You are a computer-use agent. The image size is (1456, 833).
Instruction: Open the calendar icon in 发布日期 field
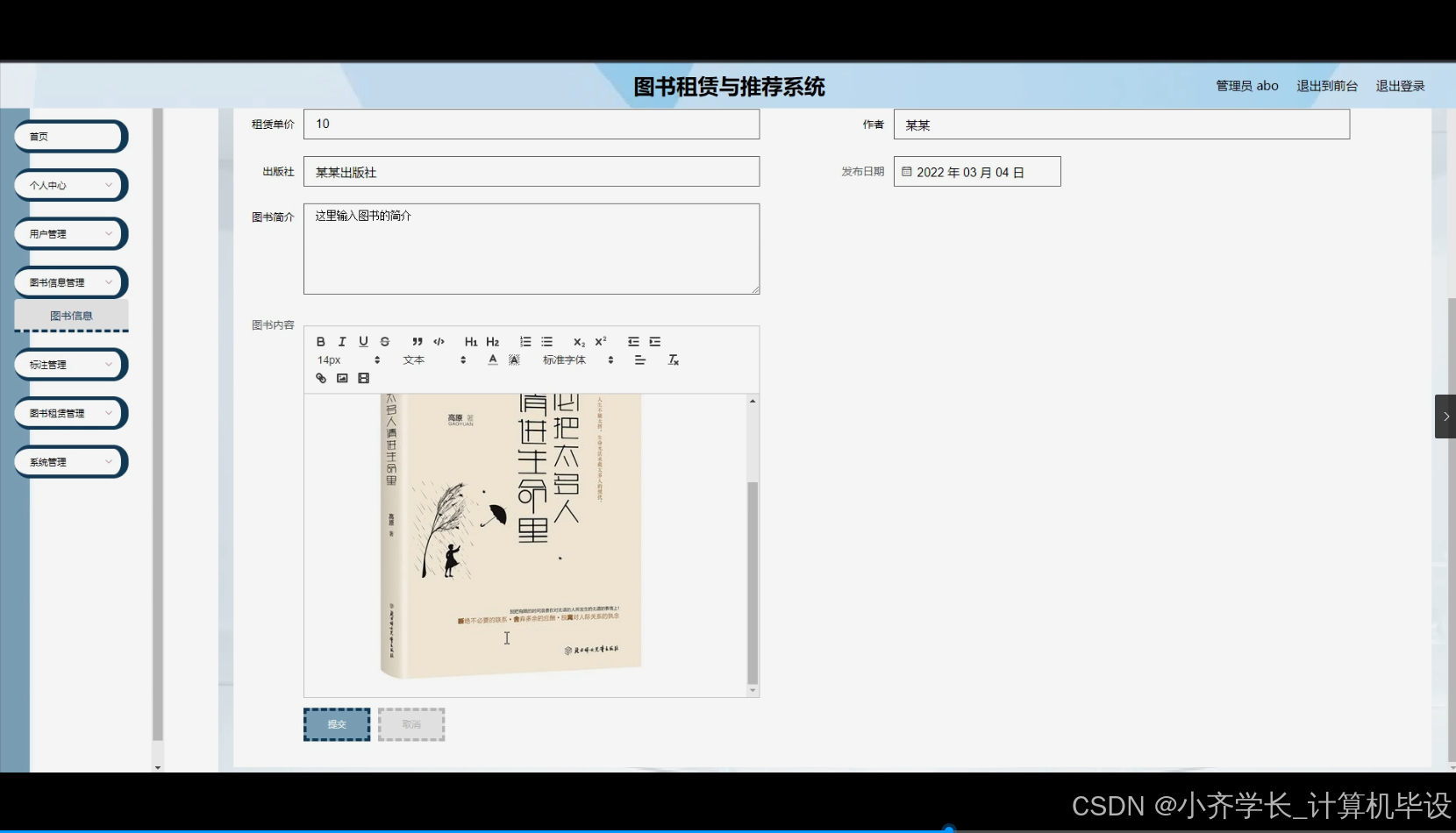(x=907, y=172)
